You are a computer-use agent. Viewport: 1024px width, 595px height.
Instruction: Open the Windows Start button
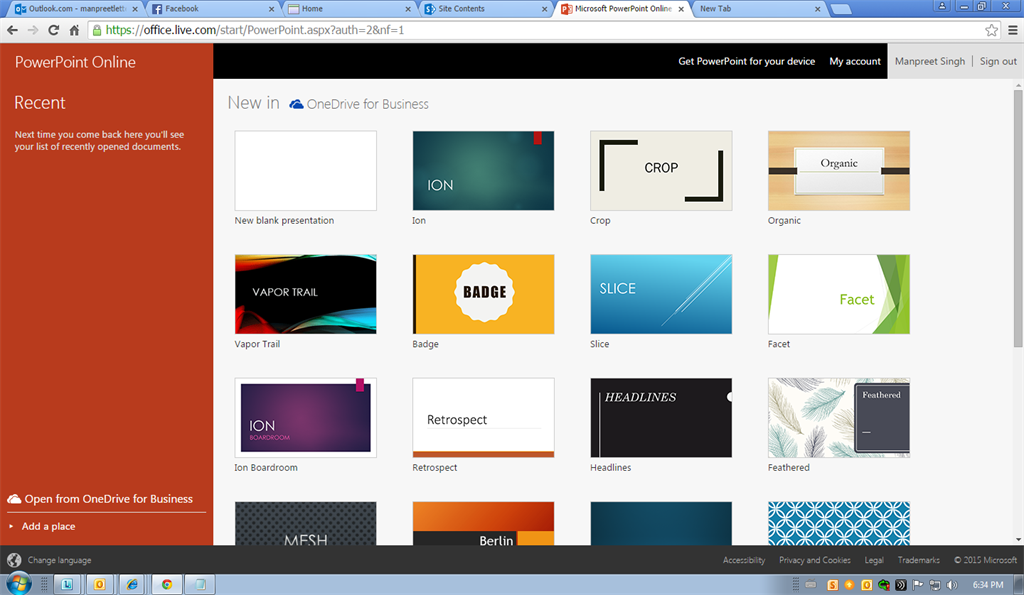[x=18, y=584]
